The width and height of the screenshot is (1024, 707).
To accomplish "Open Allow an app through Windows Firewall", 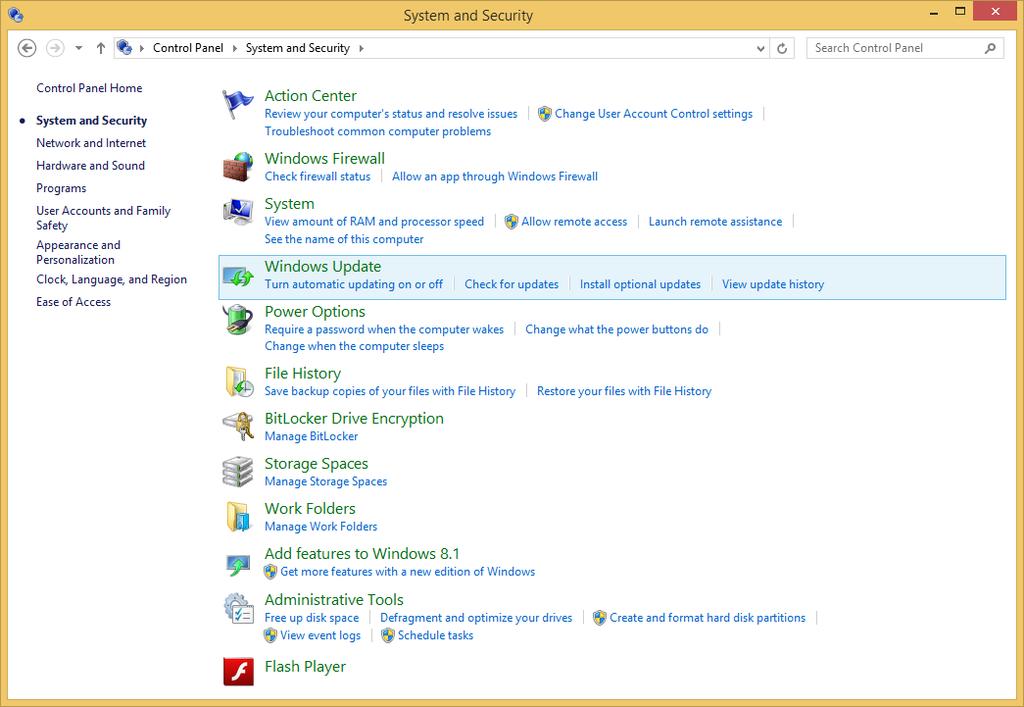I will [x=494, y=176].
